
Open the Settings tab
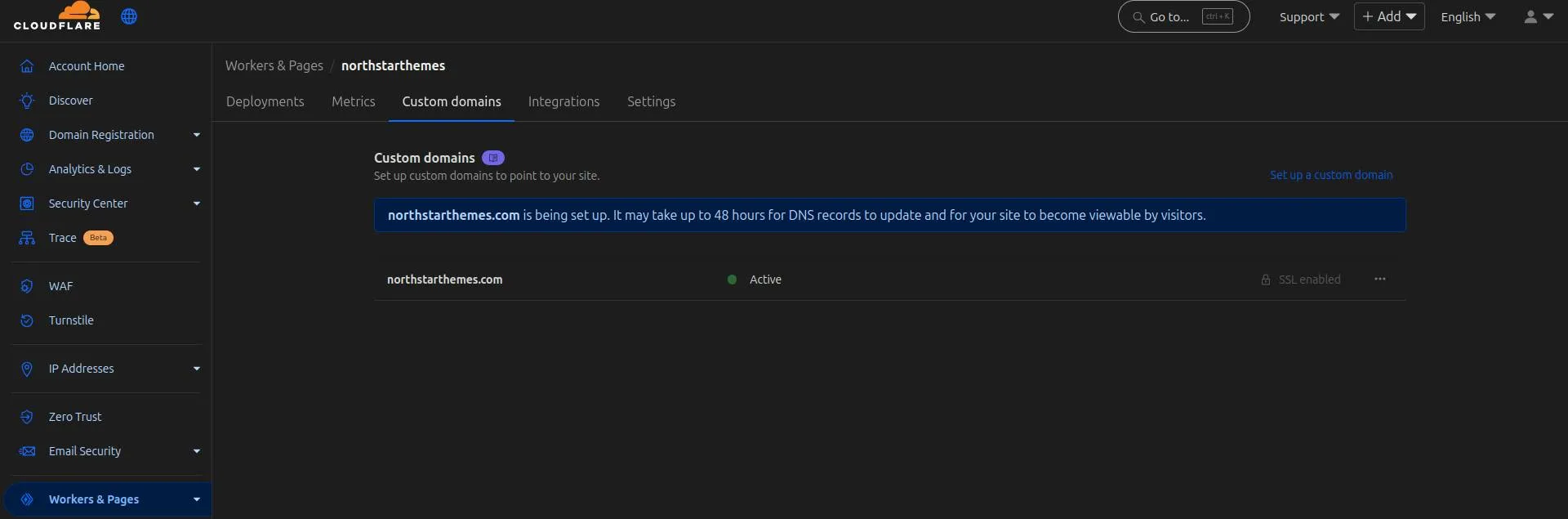click(x=651, y=101)
